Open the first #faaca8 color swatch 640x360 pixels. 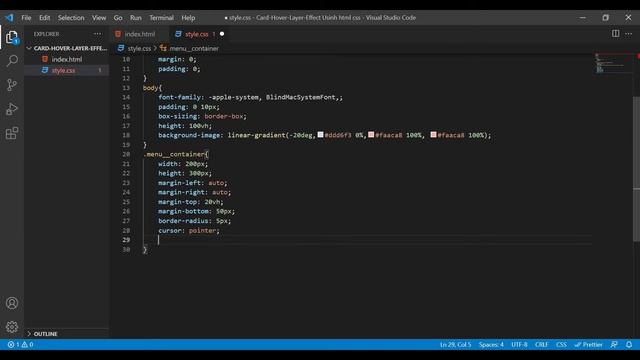click(x=371, y=135)
